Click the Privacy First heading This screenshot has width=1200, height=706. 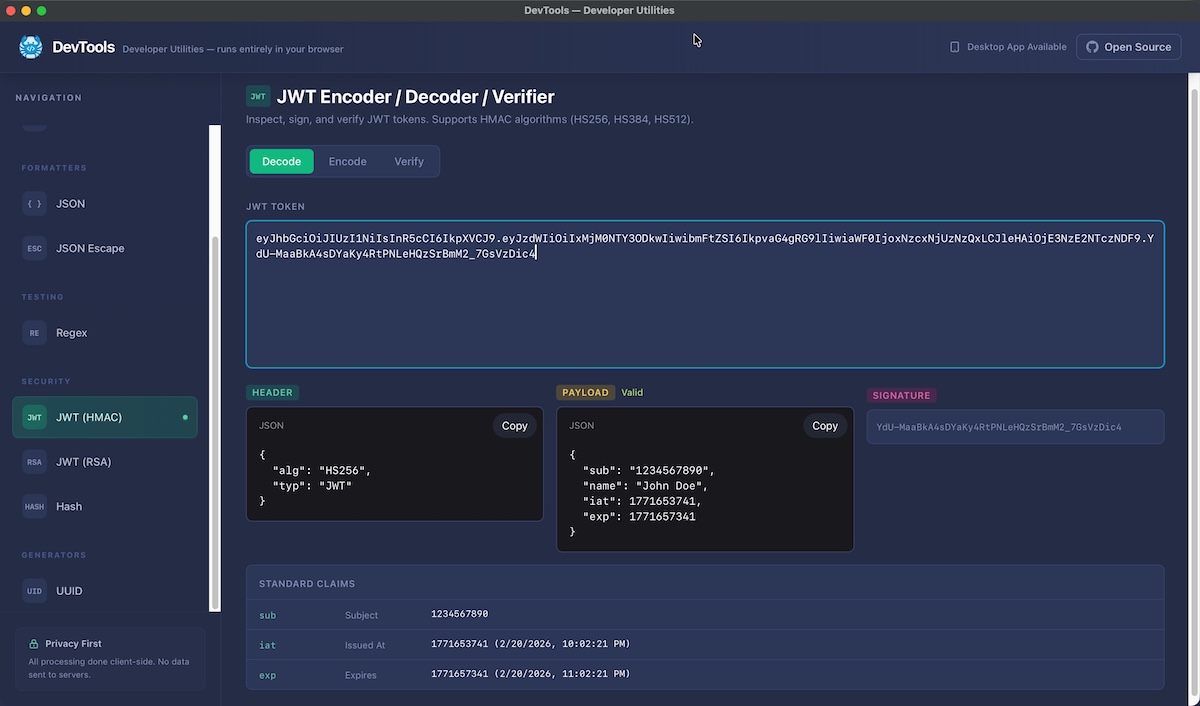(73, 644)
